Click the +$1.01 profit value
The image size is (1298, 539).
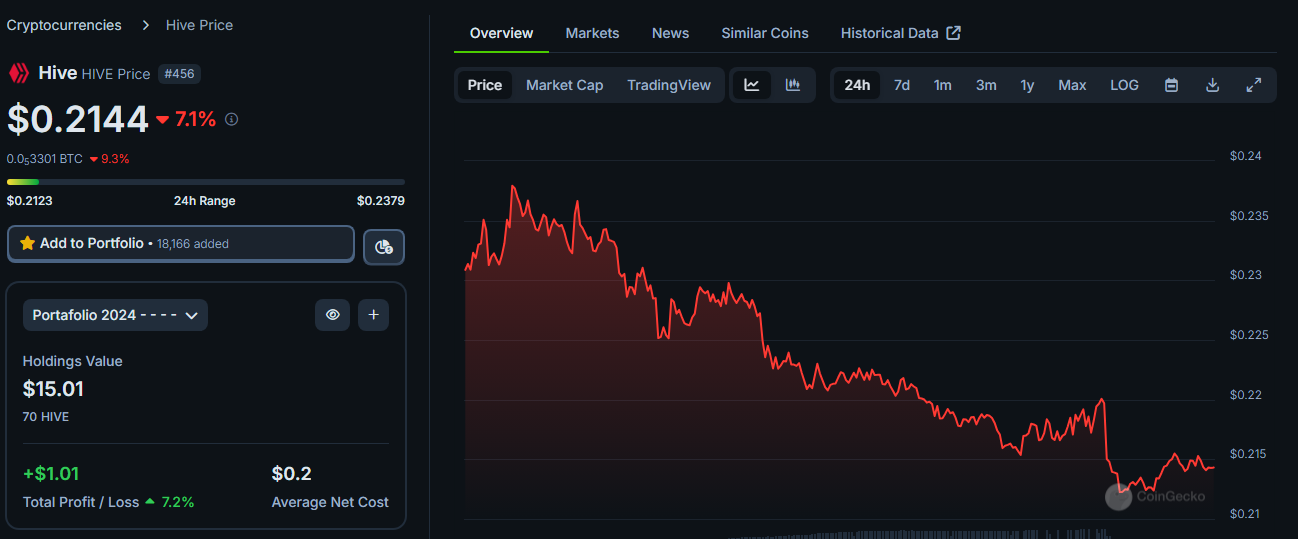51,473
